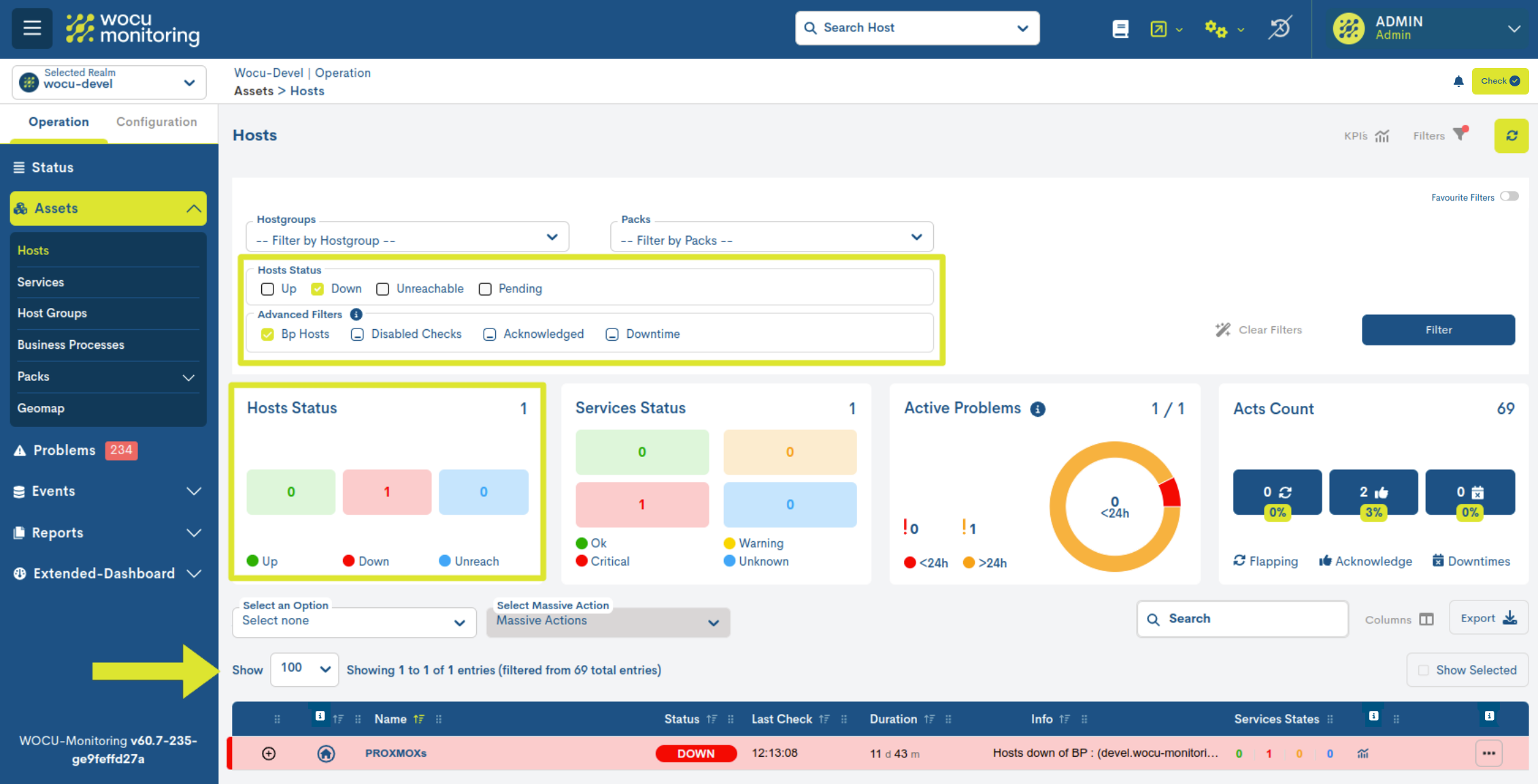This screenshot has width=1538, height=784.
Task: Click the home icon on the PROXMOXs row
Action: click(326, 753)
